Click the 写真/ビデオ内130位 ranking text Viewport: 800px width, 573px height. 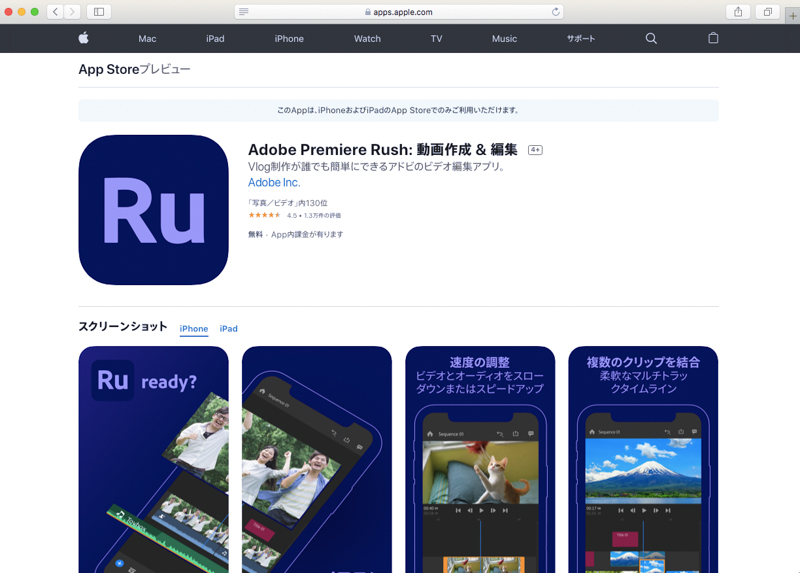tap(288, 203)
